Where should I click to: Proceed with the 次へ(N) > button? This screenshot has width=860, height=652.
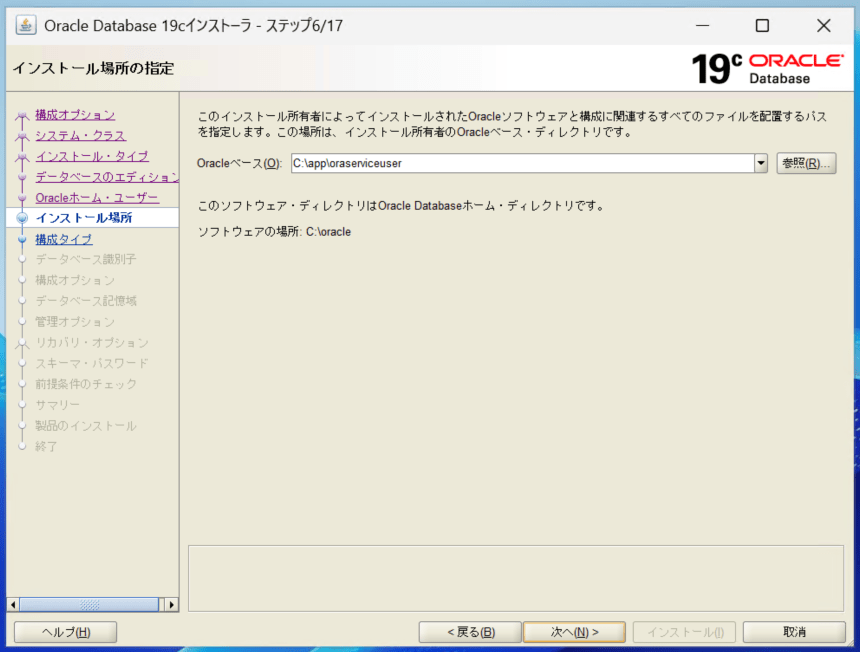tap(574, 632)
